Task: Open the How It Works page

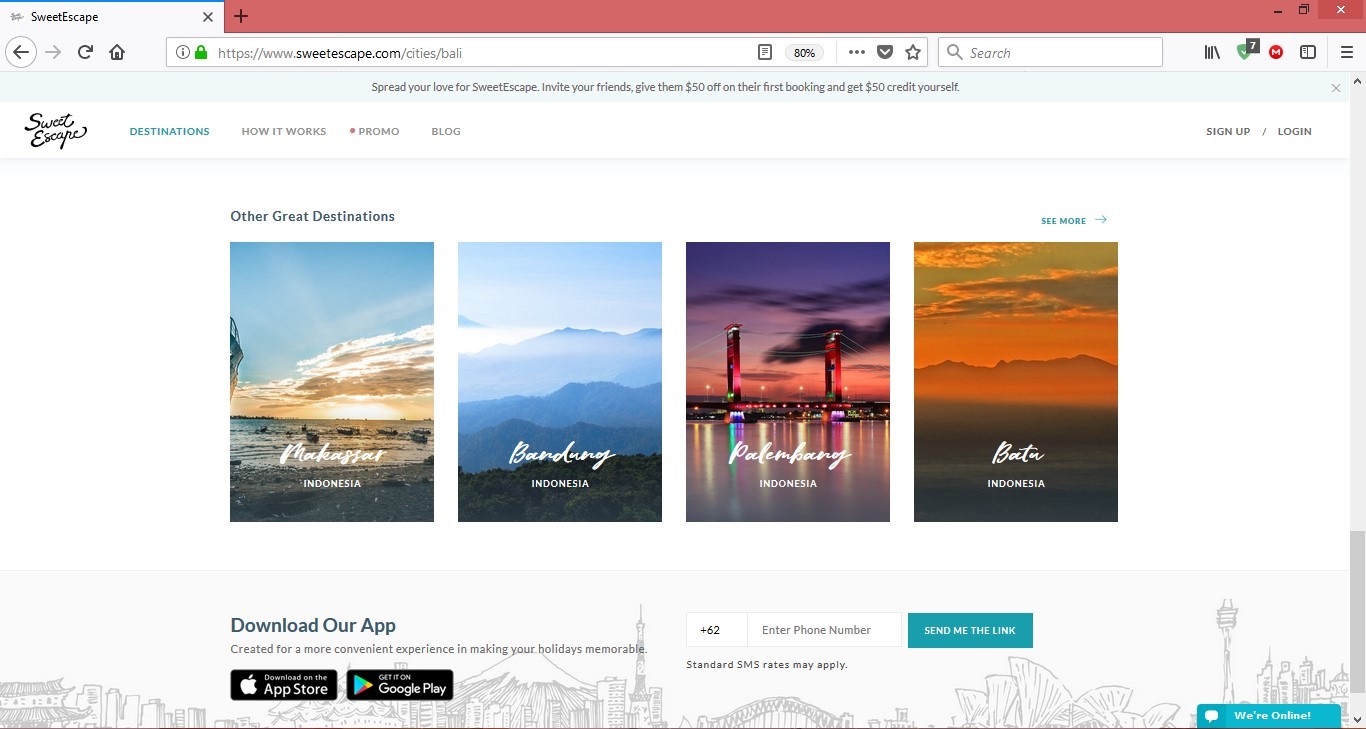Action: click(283, 131)
